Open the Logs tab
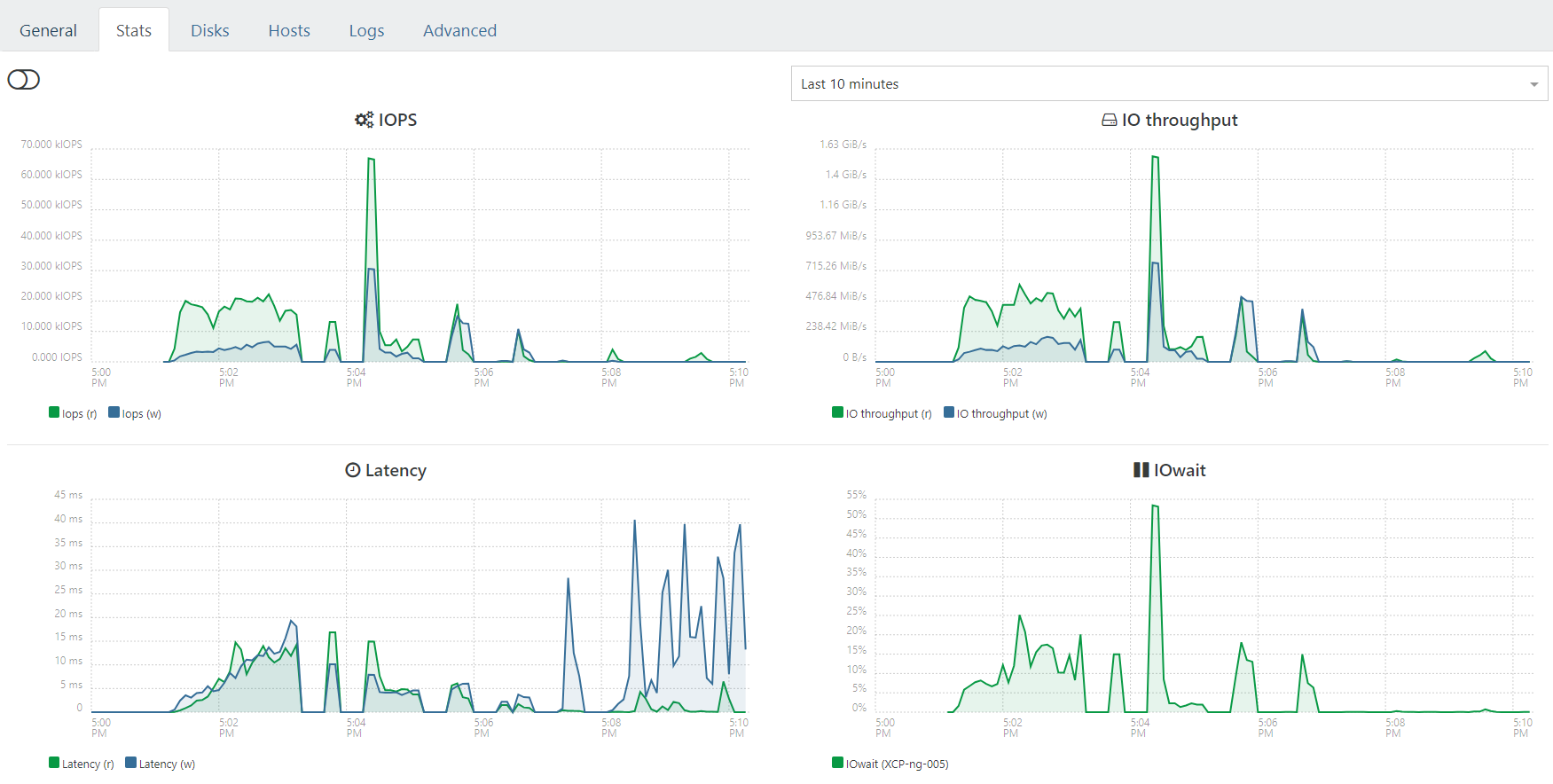Viewport: 1553px width, 784px height. tap(366, 30)
